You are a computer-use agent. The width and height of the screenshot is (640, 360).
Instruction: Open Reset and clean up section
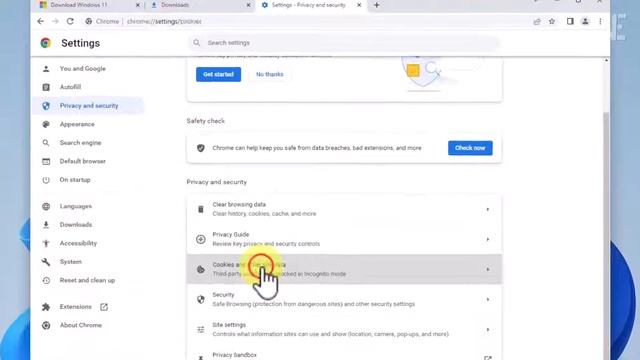(x=87, y=280)
